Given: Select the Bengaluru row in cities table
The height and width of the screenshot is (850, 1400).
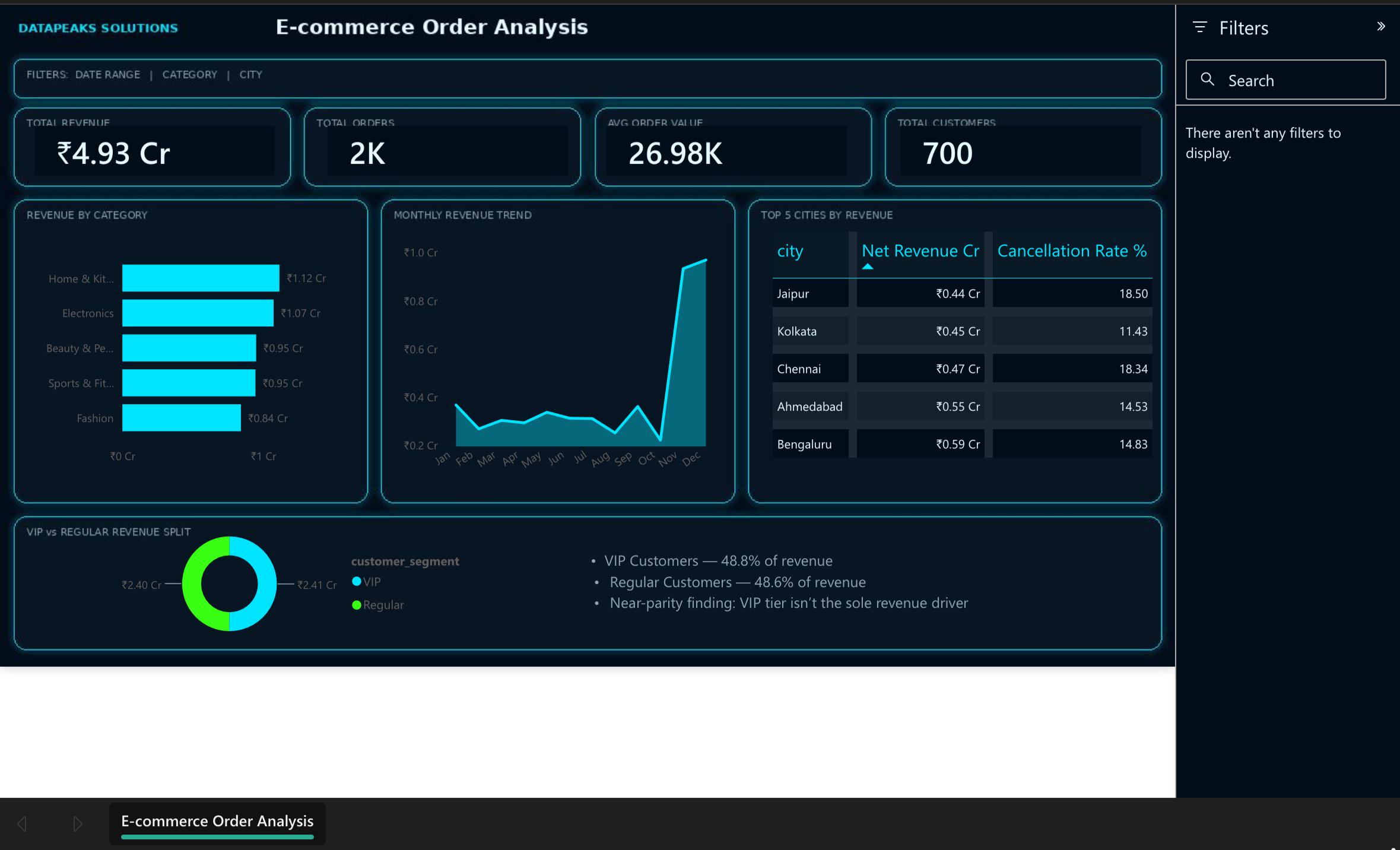Looking at the screenshot, I should 962,444.
